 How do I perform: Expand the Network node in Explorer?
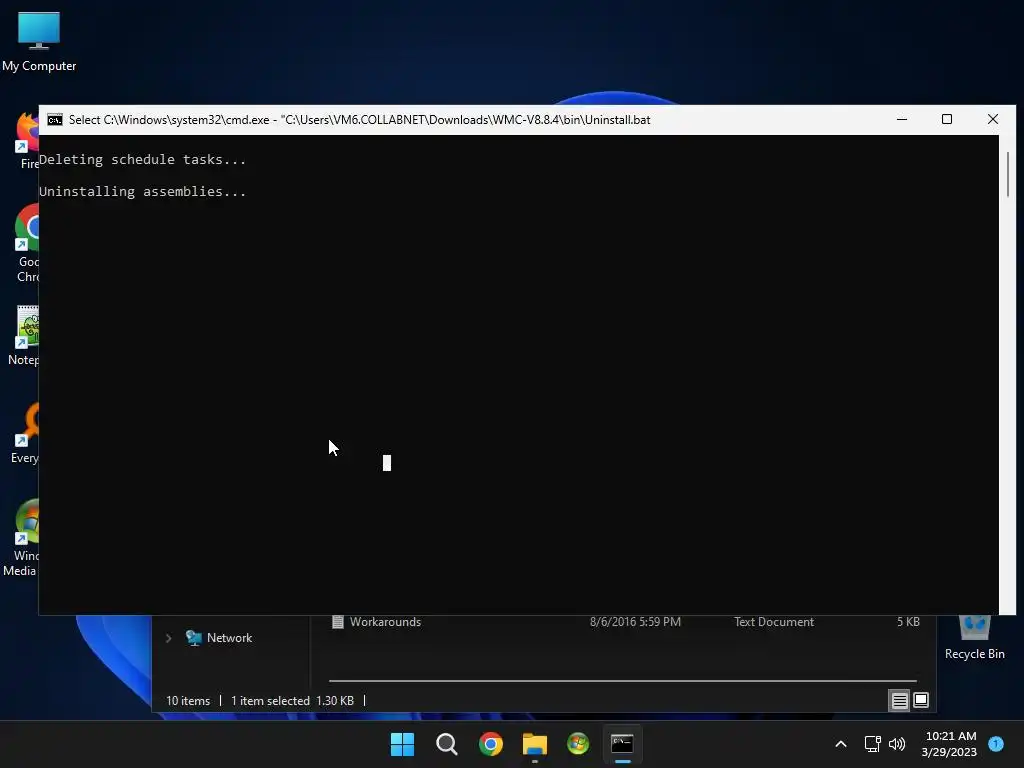(168, 638)
